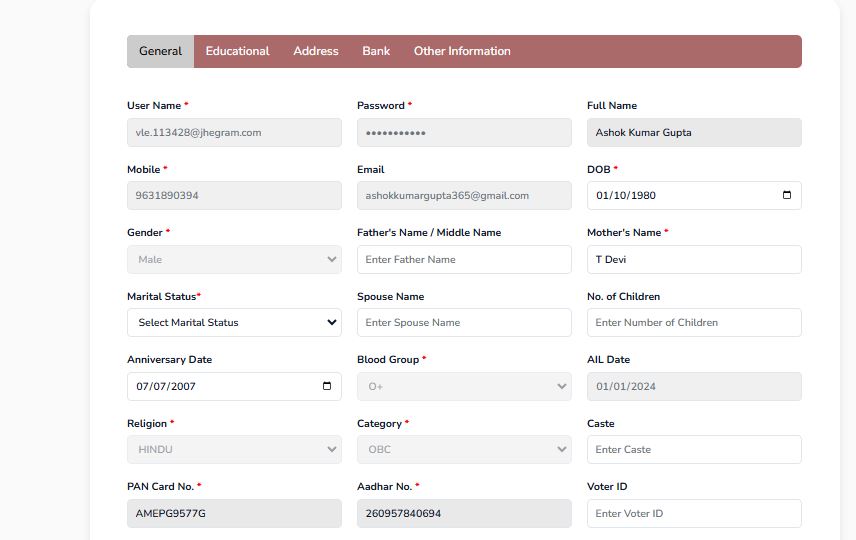
Task: Click the Anniversary Date text 07/07/2007
Action: point(166,387)
